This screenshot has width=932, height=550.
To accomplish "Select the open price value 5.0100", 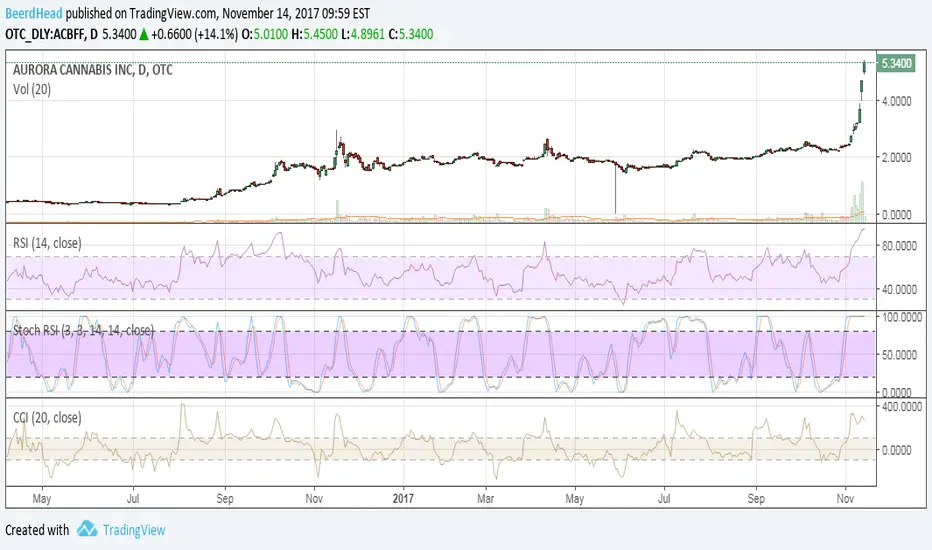I will tap(271, 34).
